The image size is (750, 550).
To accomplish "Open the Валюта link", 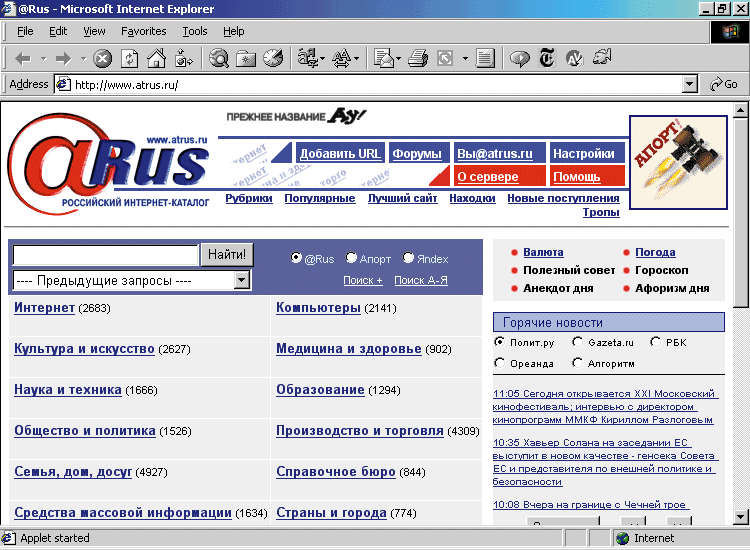I will 543,252.
